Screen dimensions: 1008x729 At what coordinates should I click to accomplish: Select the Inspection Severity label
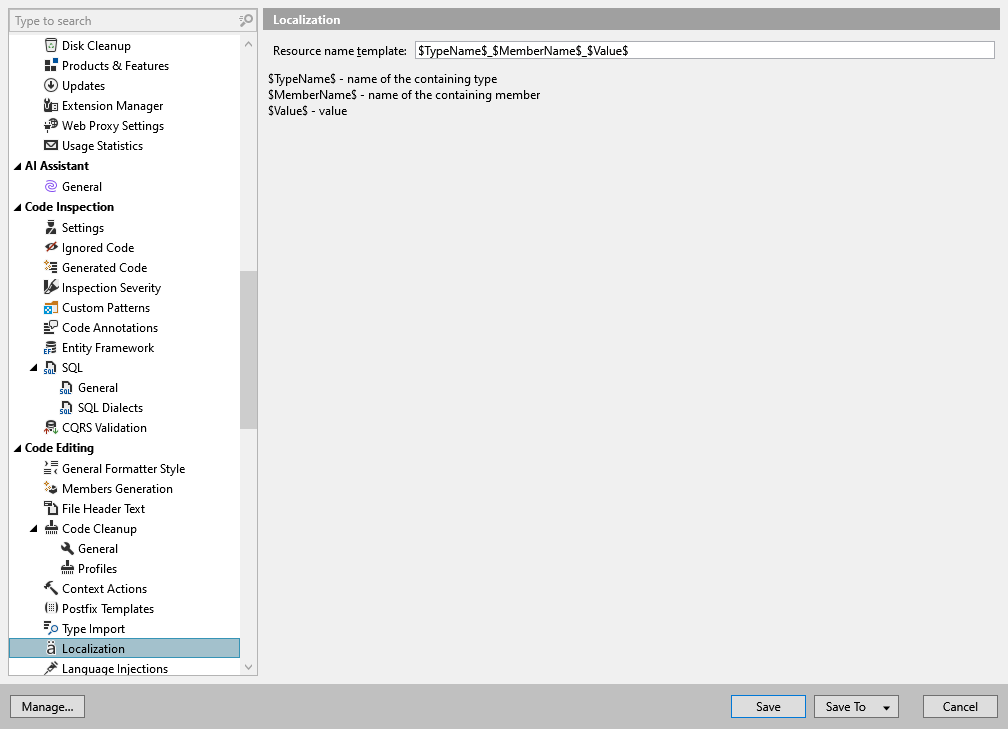tap(111, 287)
